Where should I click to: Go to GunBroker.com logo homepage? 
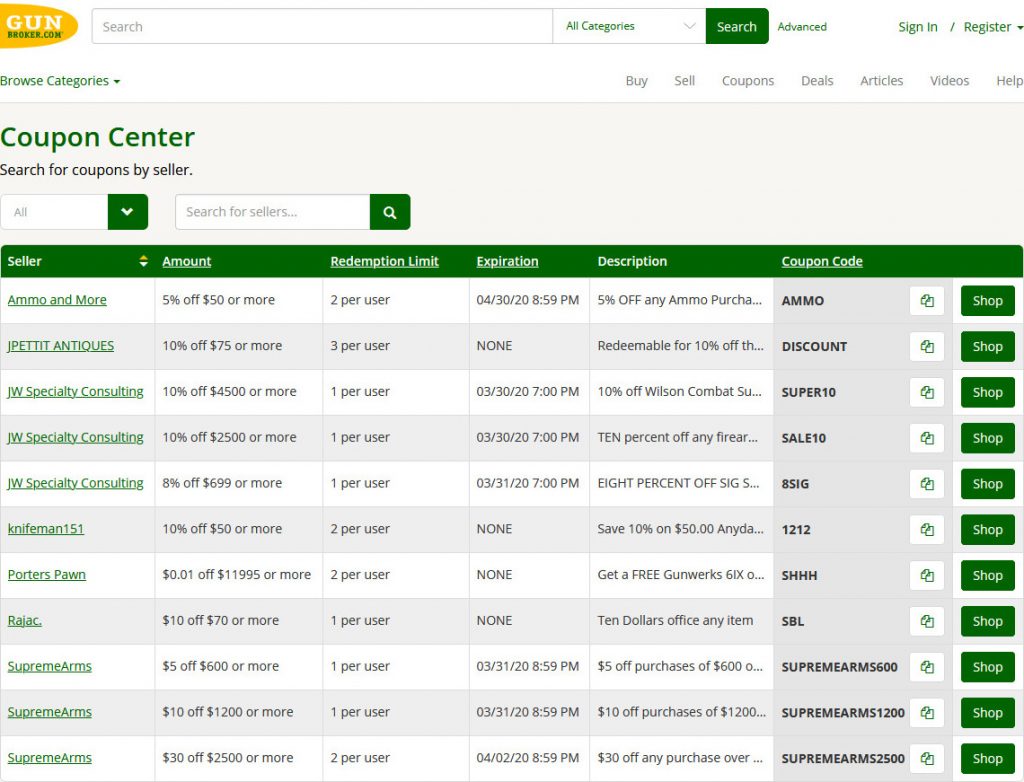point(39,25)
